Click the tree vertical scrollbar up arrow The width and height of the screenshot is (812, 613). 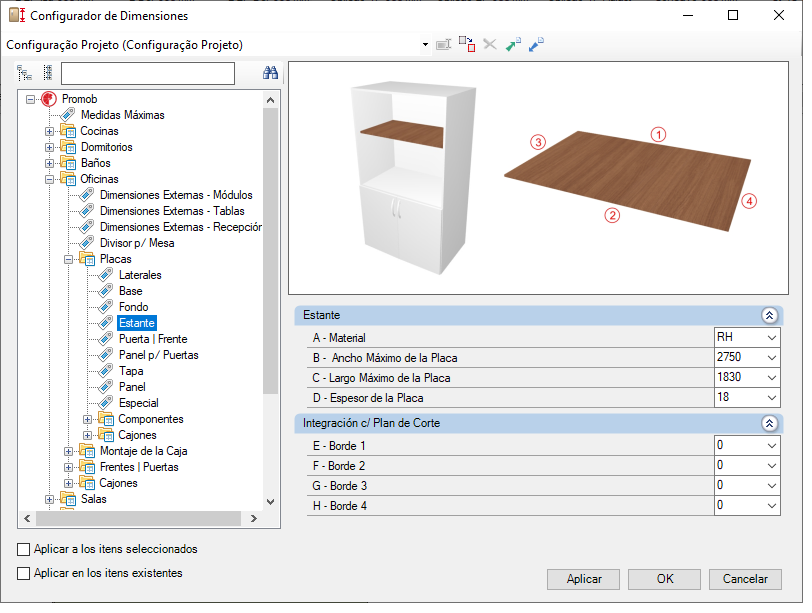[270, 100]
